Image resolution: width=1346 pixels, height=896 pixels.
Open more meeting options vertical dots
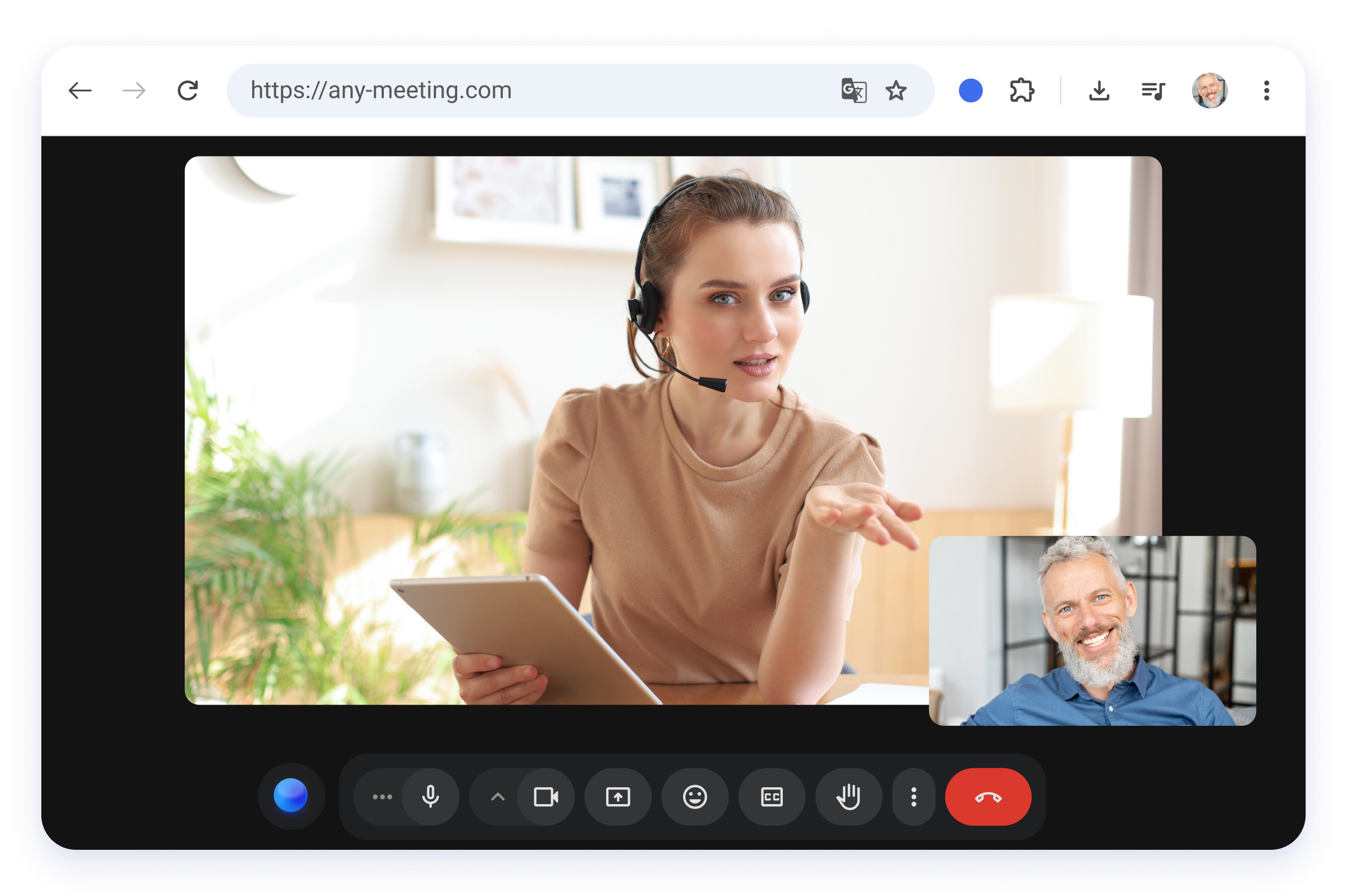pos(913,797)
